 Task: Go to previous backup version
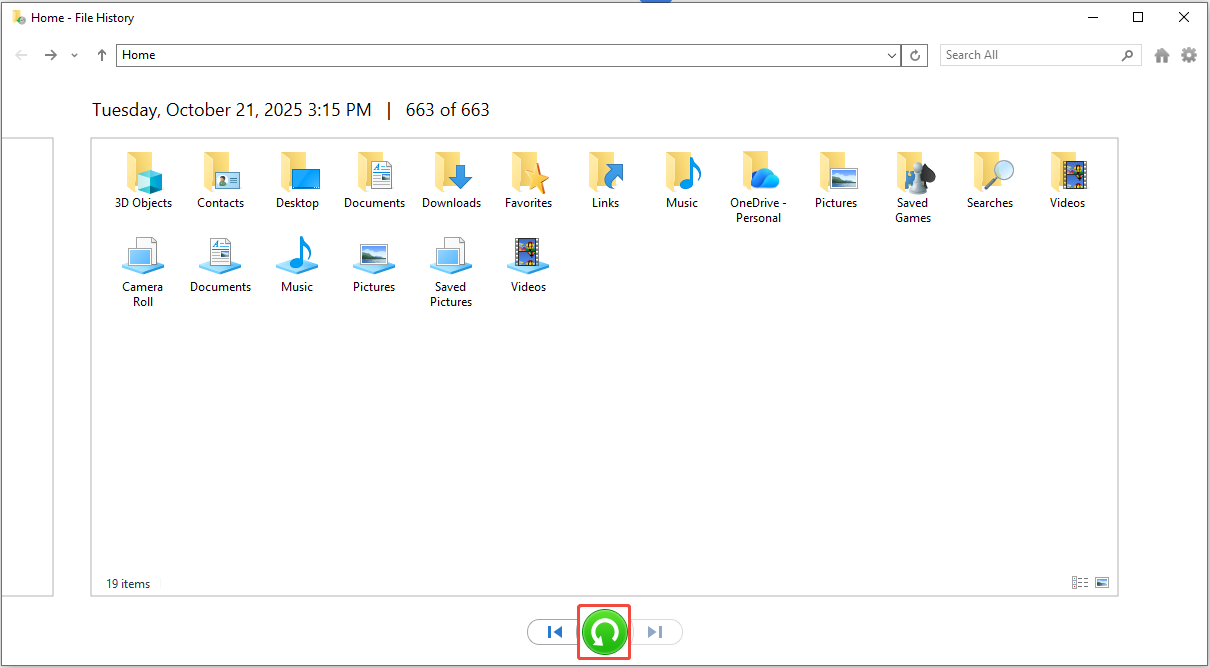(x=555, y=632)
